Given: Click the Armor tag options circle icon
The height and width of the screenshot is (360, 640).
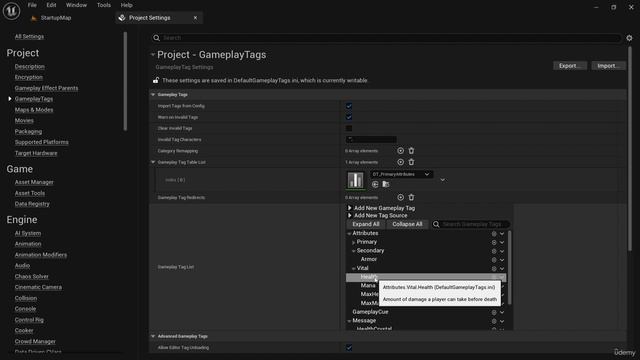Looking at the screenshot, I should [494, 260].
